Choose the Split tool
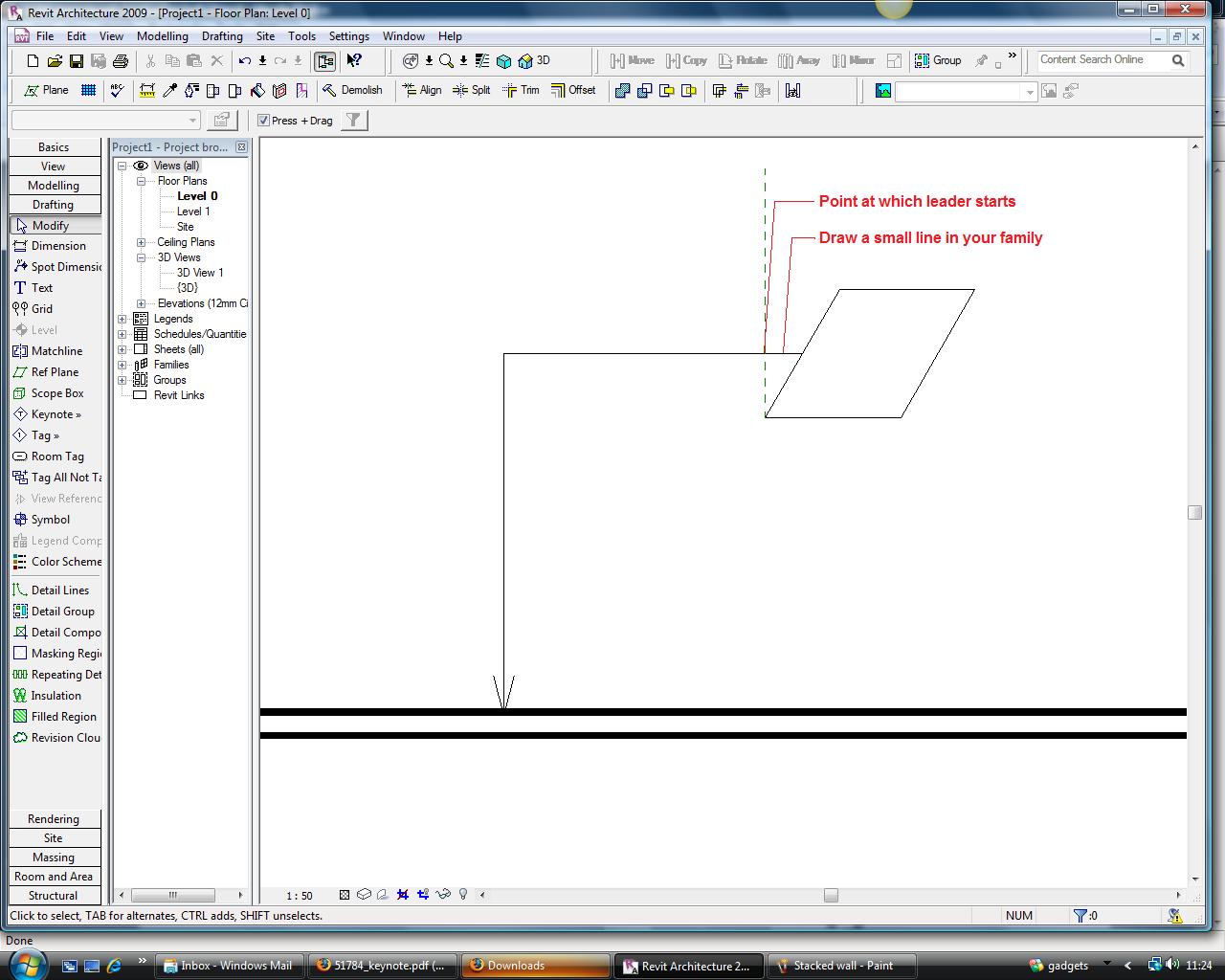The image size is (1225, 980). (471, 90)
